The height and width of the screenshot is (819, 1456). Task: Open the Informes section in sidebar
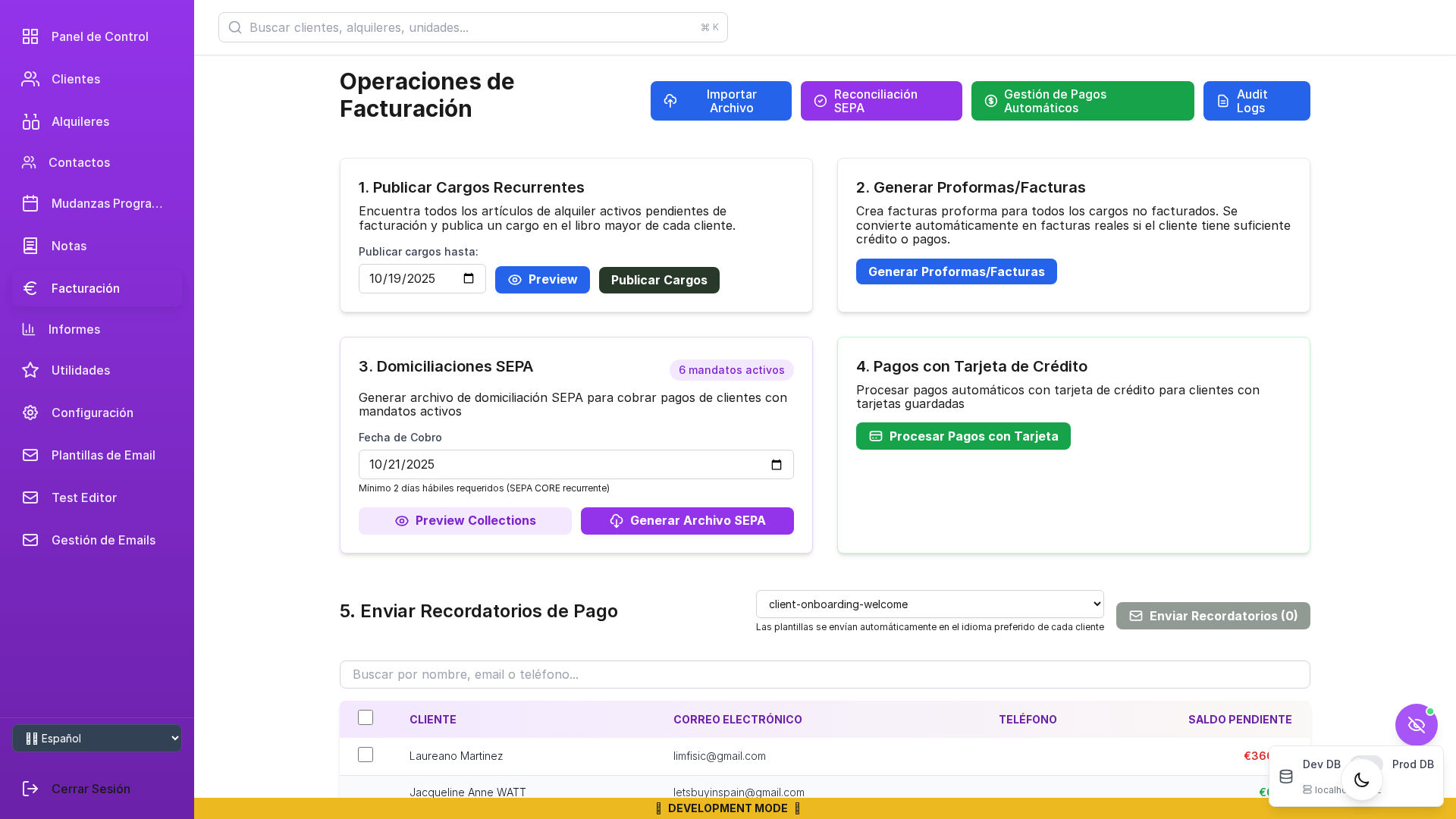(x=74, y=329)
